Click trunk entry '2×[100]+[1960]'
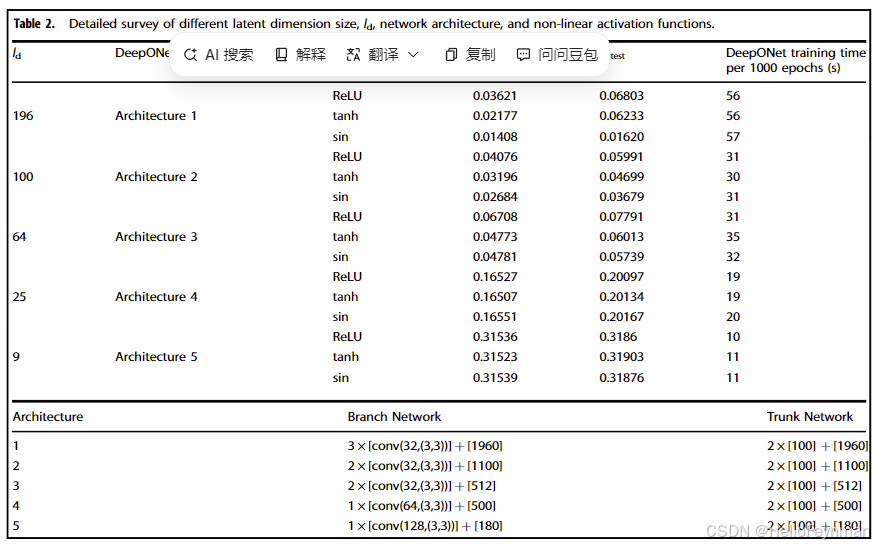The image size is (874, 546). pos(817,446)
